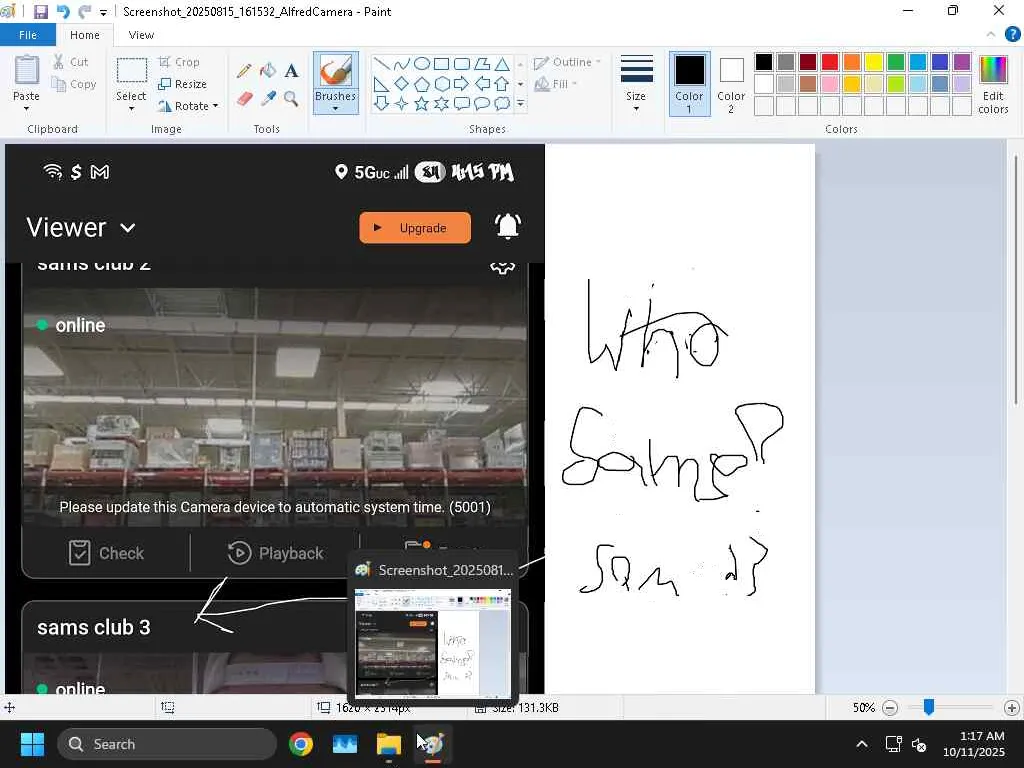Viewport: 1024px width, 768px height.
Task: Click the Undo arrow in title bar
Action: pos(63,11)
